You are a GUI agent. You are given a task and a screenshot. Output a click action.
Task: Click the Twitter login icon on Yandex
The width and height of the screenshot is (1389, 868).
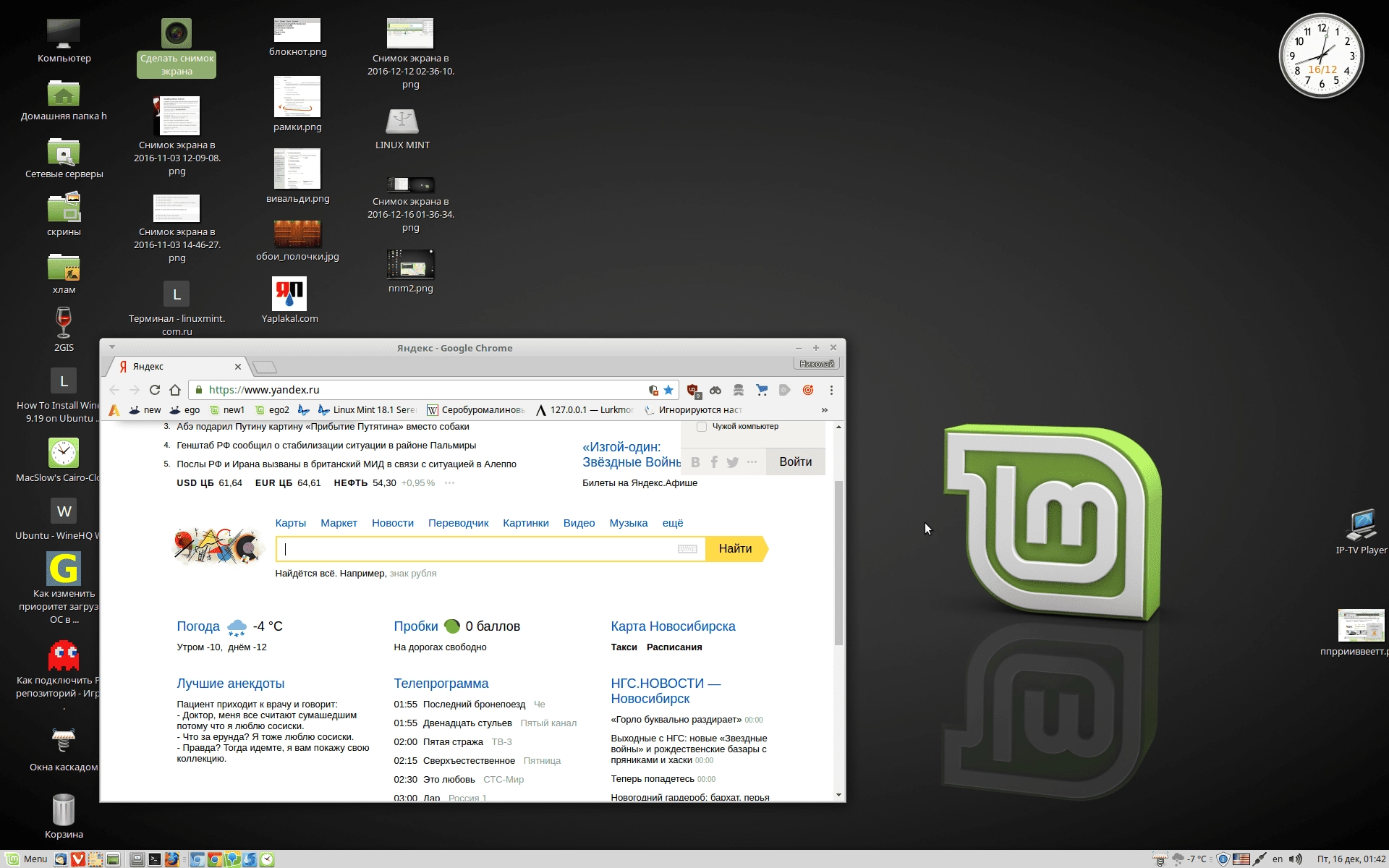[733, 462]
